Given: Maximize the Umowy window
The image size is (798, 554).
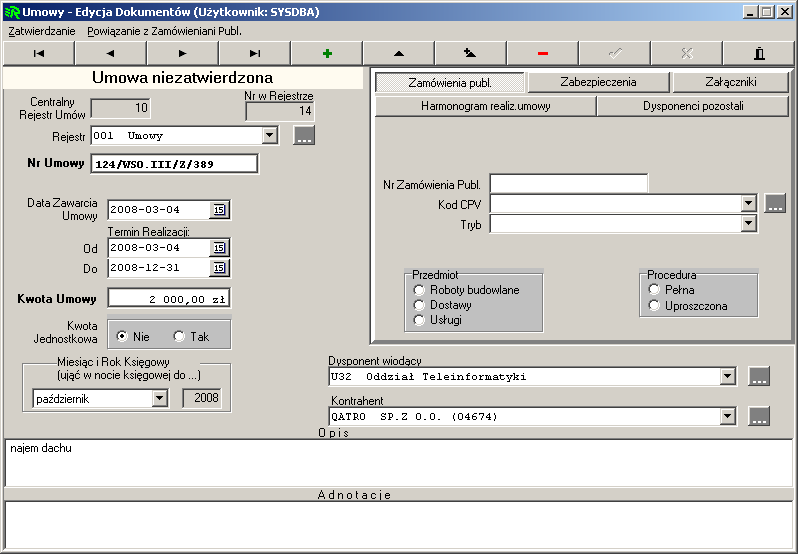Looking at the screenshot, I should coord(766,12).
